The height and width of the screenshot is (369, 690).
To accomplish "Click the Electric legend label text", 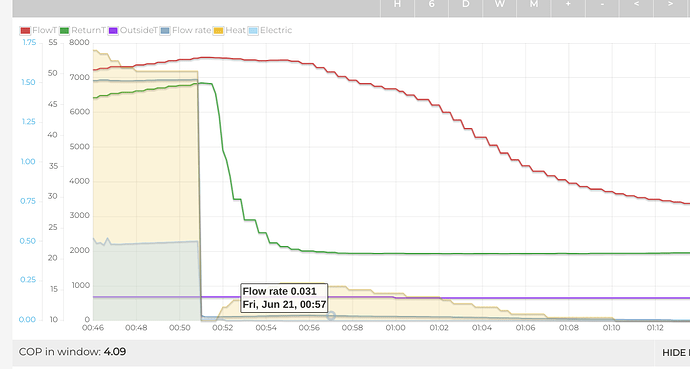I will (x=276, y=30).
